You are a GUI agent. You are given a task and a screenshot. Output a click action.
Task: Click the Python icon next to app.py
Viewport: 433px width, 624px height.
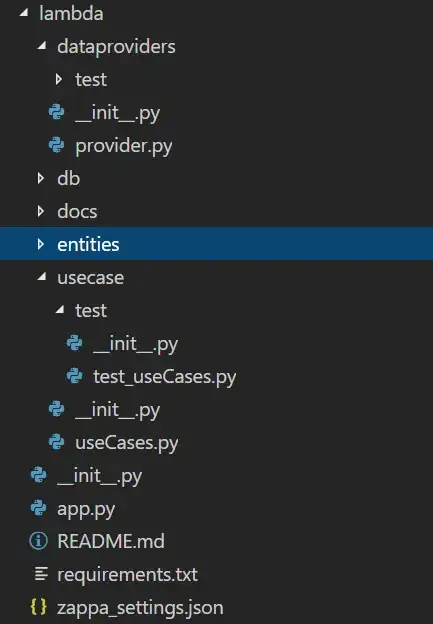(x=39, y=508)
